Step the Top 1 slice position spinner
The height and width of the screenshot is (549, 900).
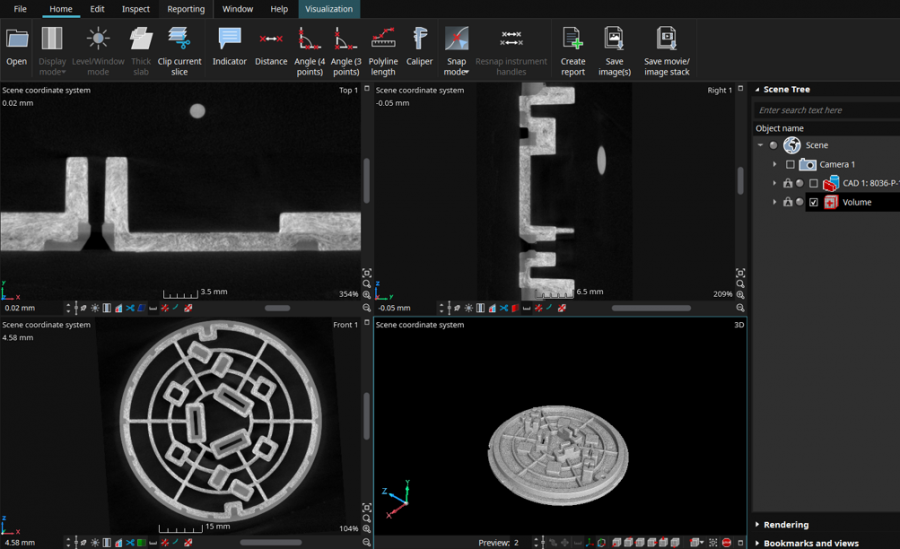tap(68, 308)
